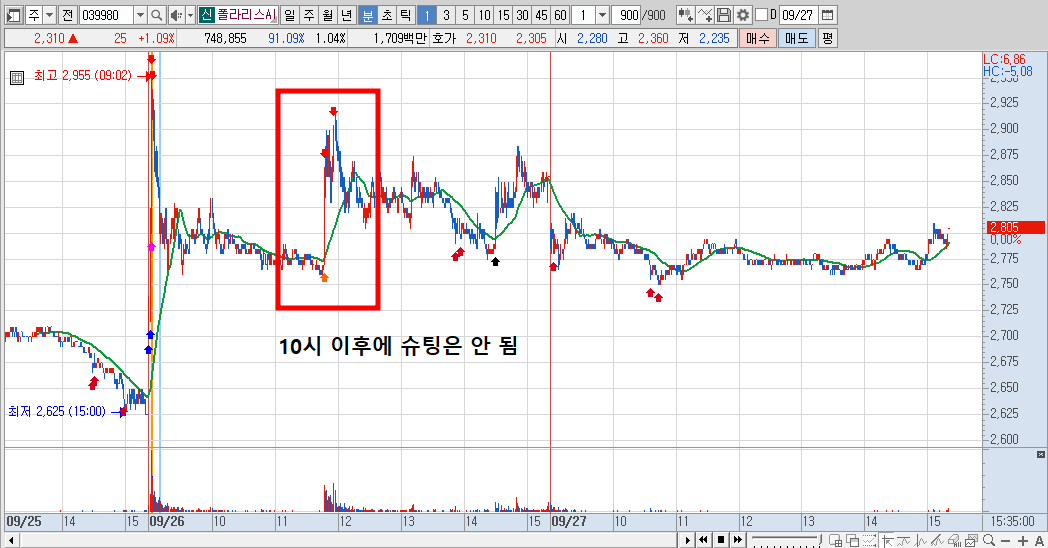1048x548 pixels.
Task: Select the 틱 tick chart toggle
Action: (405, 15)
